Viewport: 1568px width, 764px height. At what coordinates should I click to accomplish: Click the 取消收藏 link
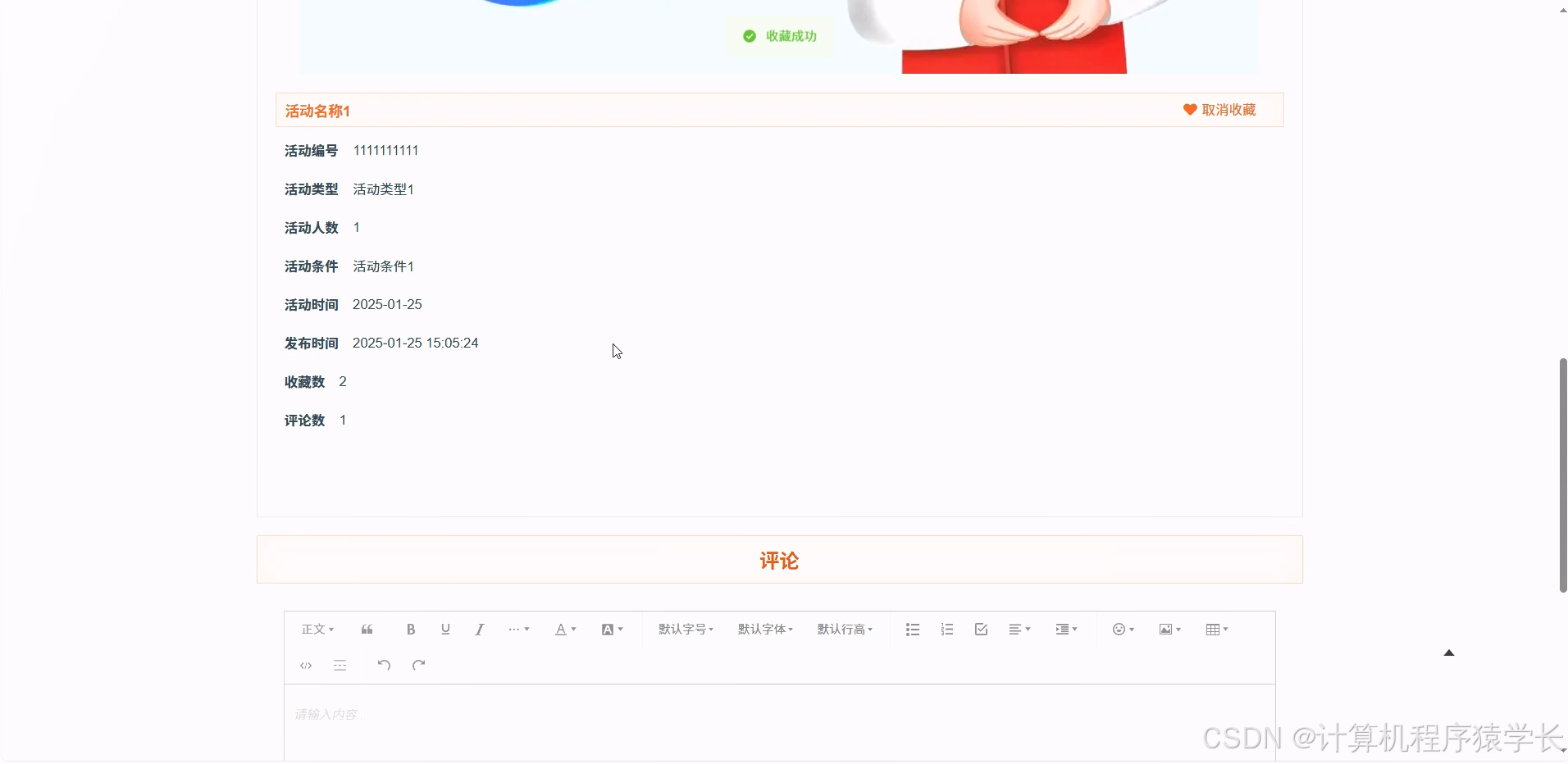pyautogui.click(x=1228, y=110)
